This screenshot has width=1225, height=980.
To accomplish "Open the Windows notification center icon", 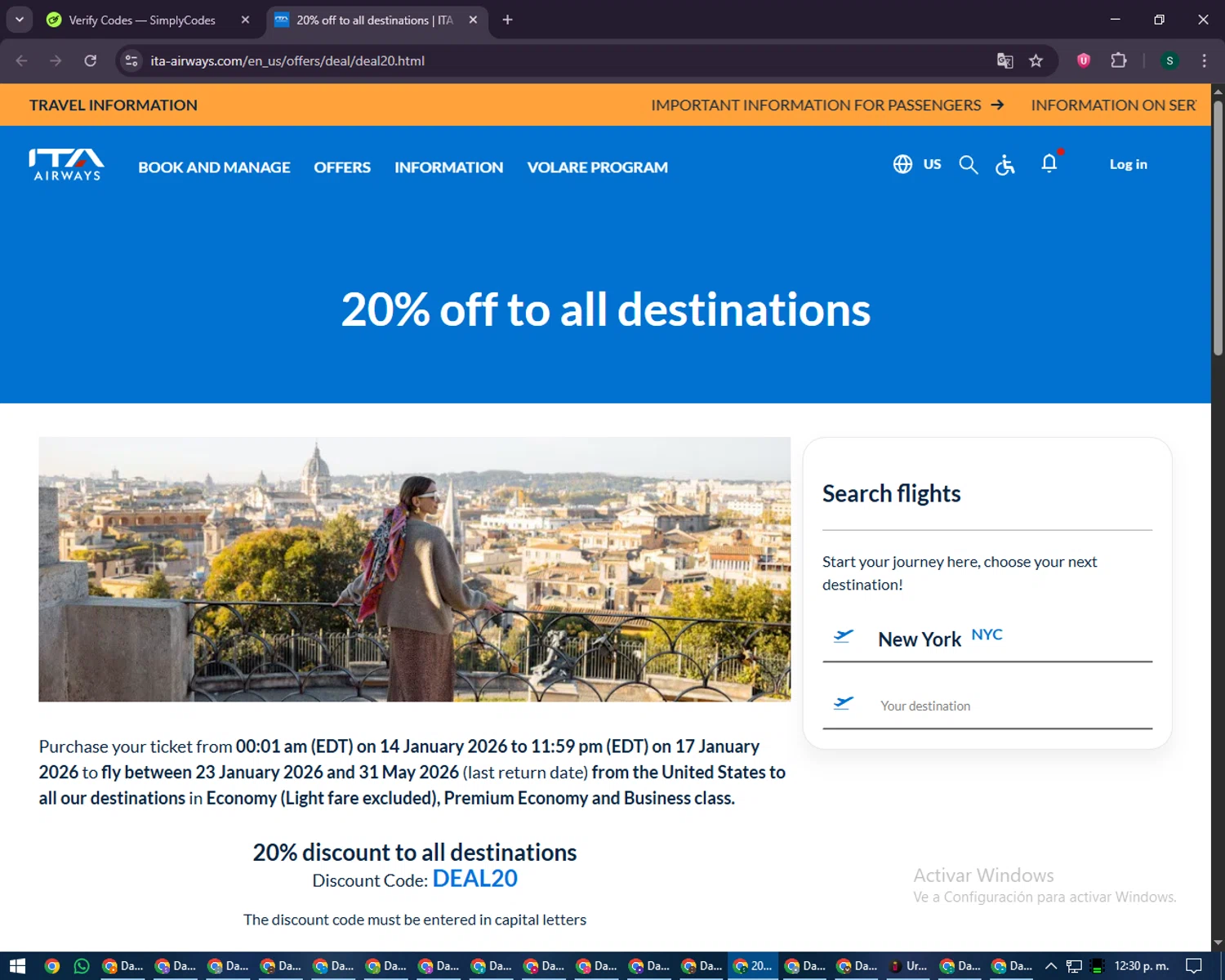I will [x=1194, y=966].
